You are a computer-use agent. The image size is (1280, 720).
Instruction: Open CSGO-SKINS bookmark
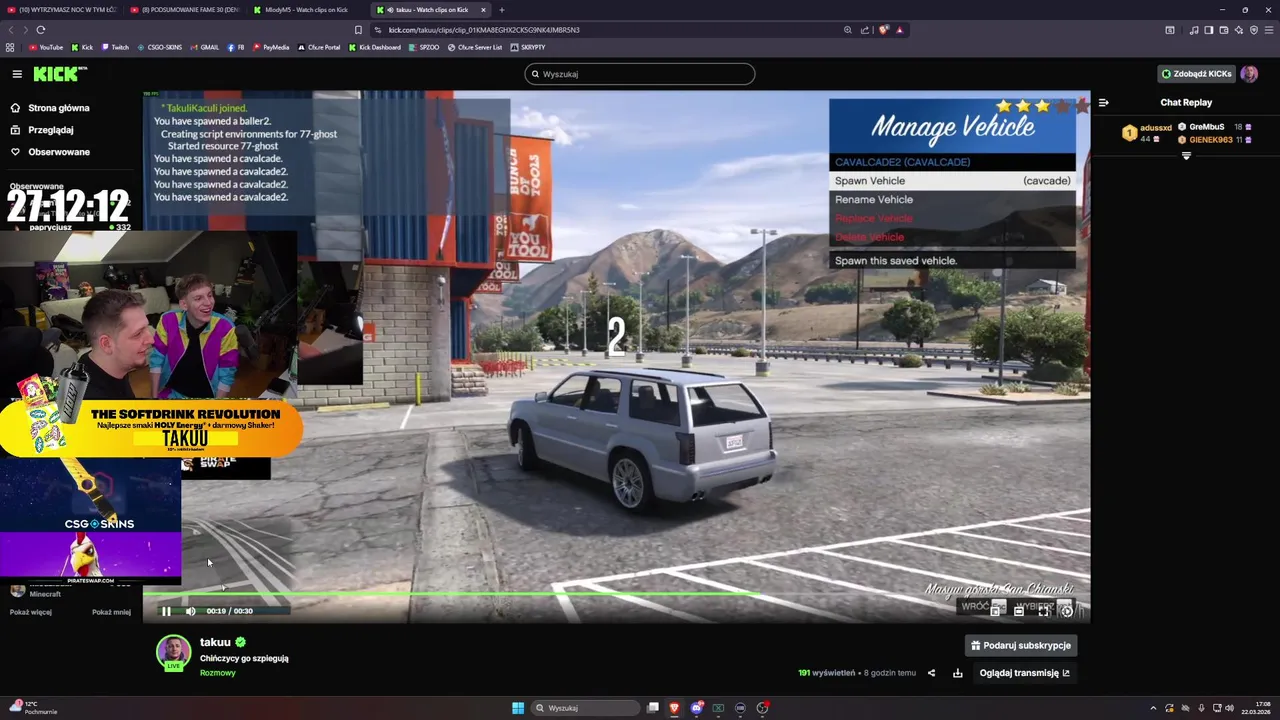[x=160, y=47]
